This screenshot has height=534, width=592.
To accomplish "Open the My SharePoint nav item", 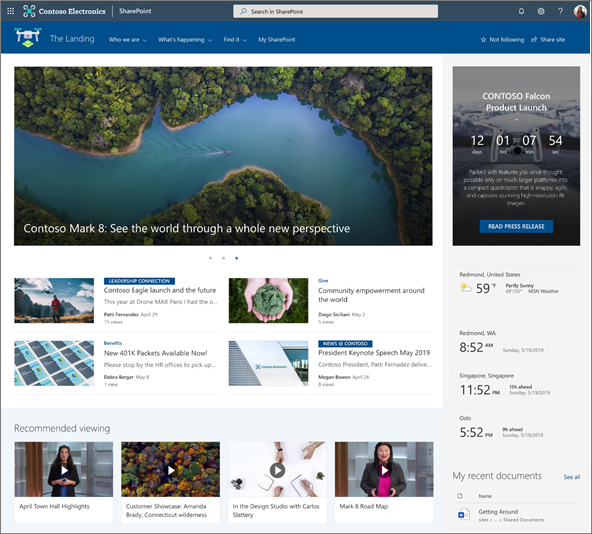I will tap(277, 40).
